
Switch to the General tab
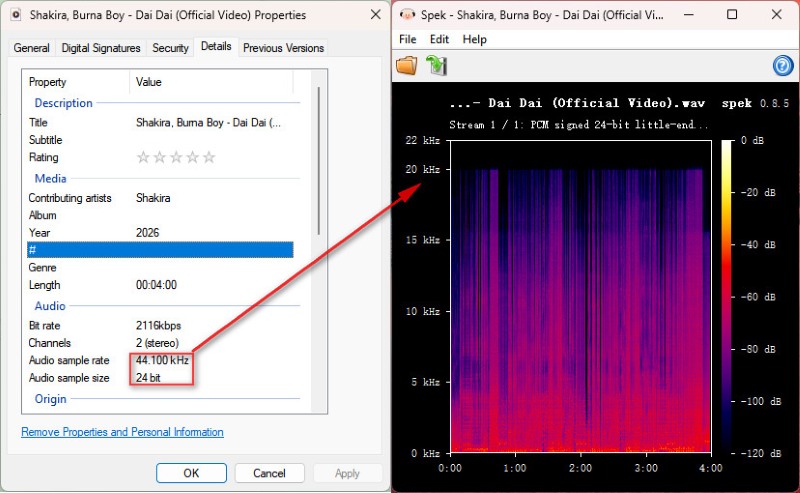click(32, 48)
